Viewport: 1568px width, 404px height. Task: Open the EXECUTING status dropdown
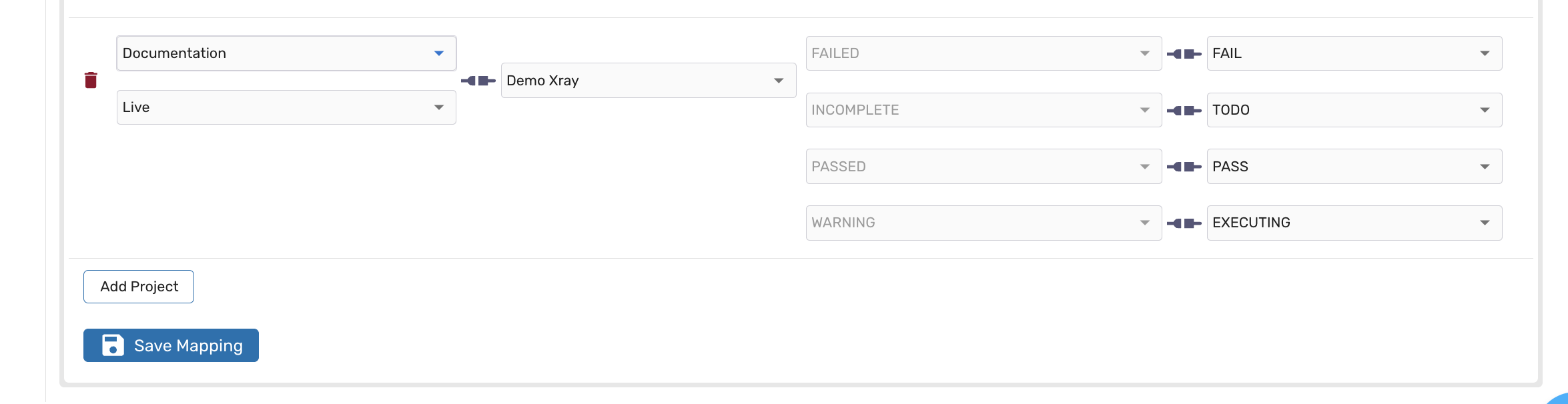point(1354,223)
